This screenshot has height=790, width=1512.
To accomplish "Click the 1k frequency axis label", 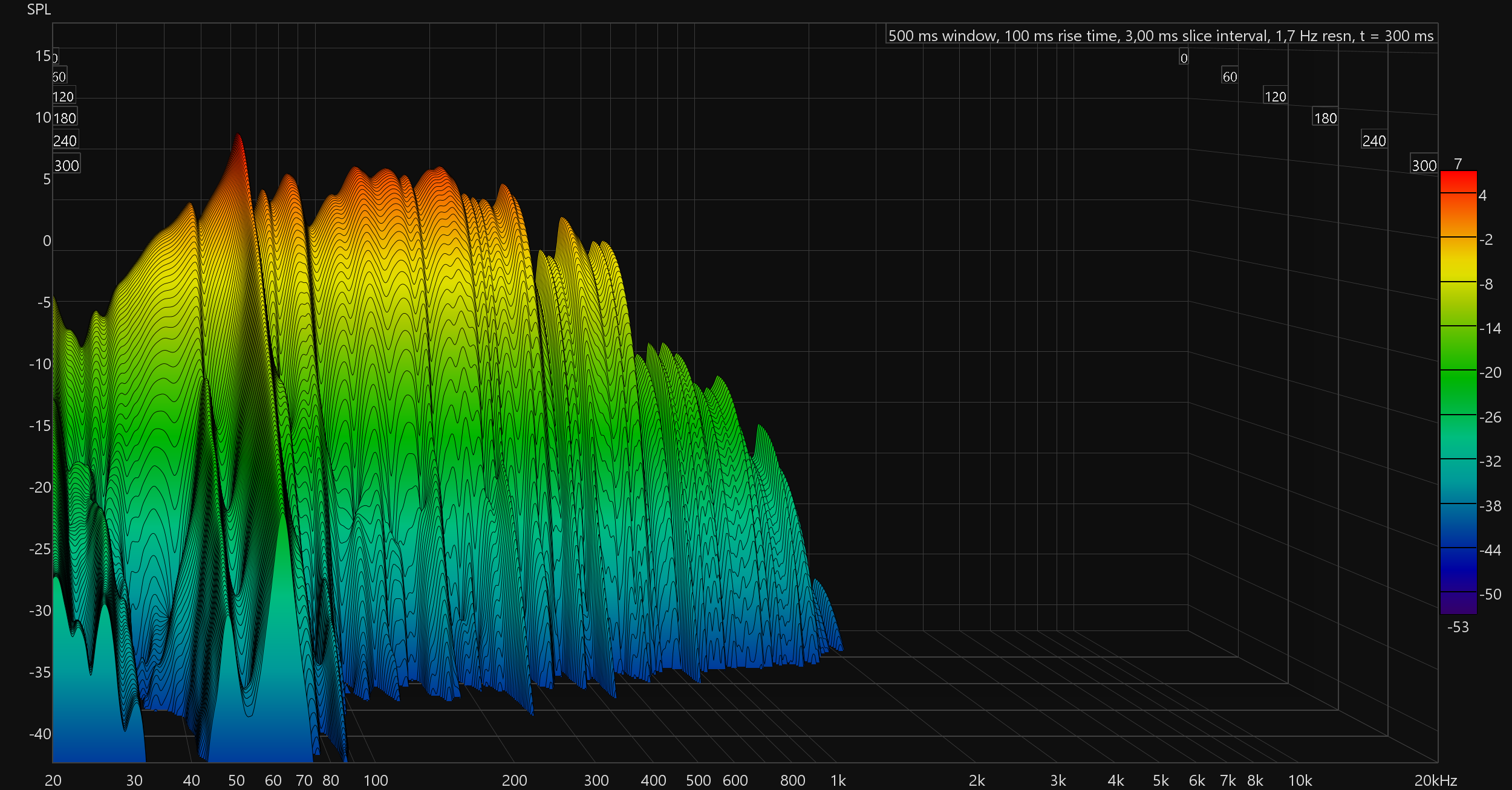I will (838, 780).
